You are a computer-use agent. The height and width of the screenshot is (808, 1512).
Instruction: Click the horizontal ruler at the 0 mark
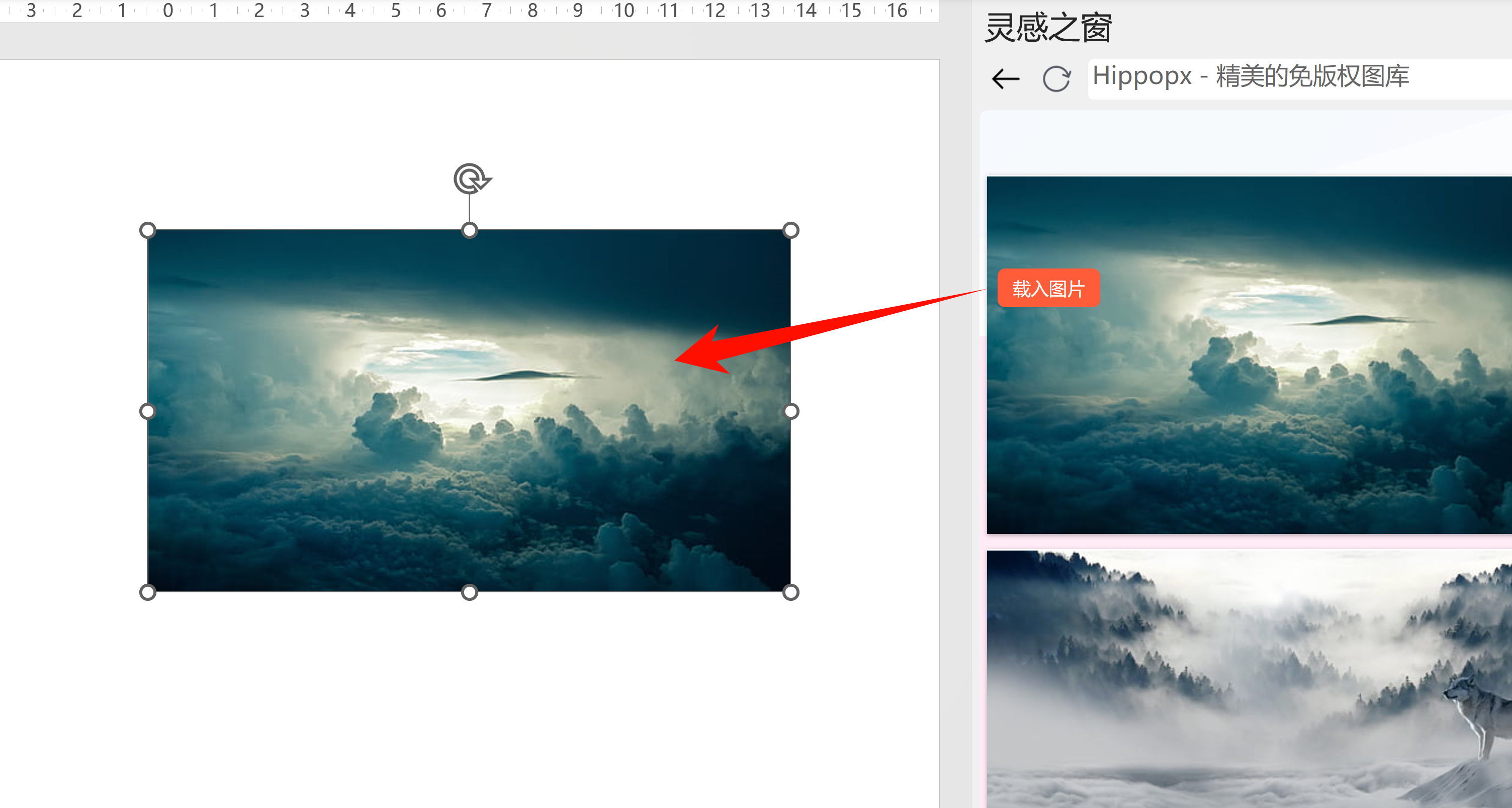point(168,11)
